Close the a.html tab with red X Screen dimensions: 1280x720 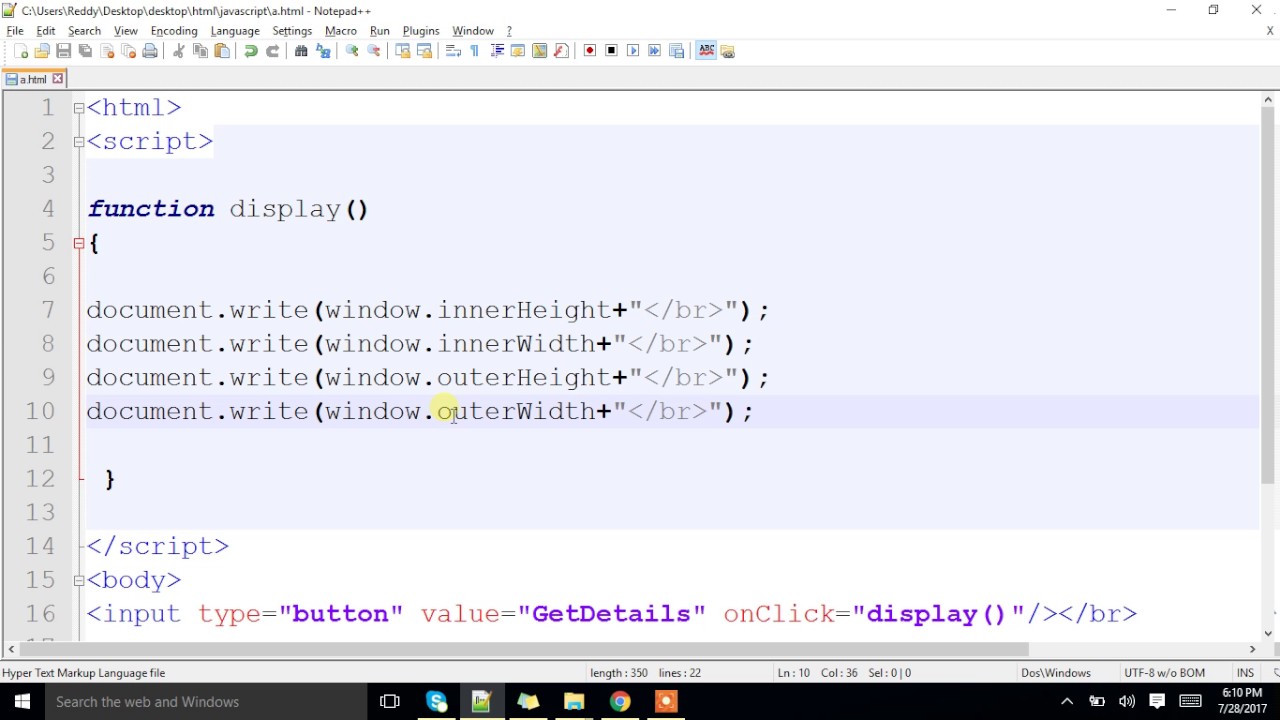(x=58, y=79)
